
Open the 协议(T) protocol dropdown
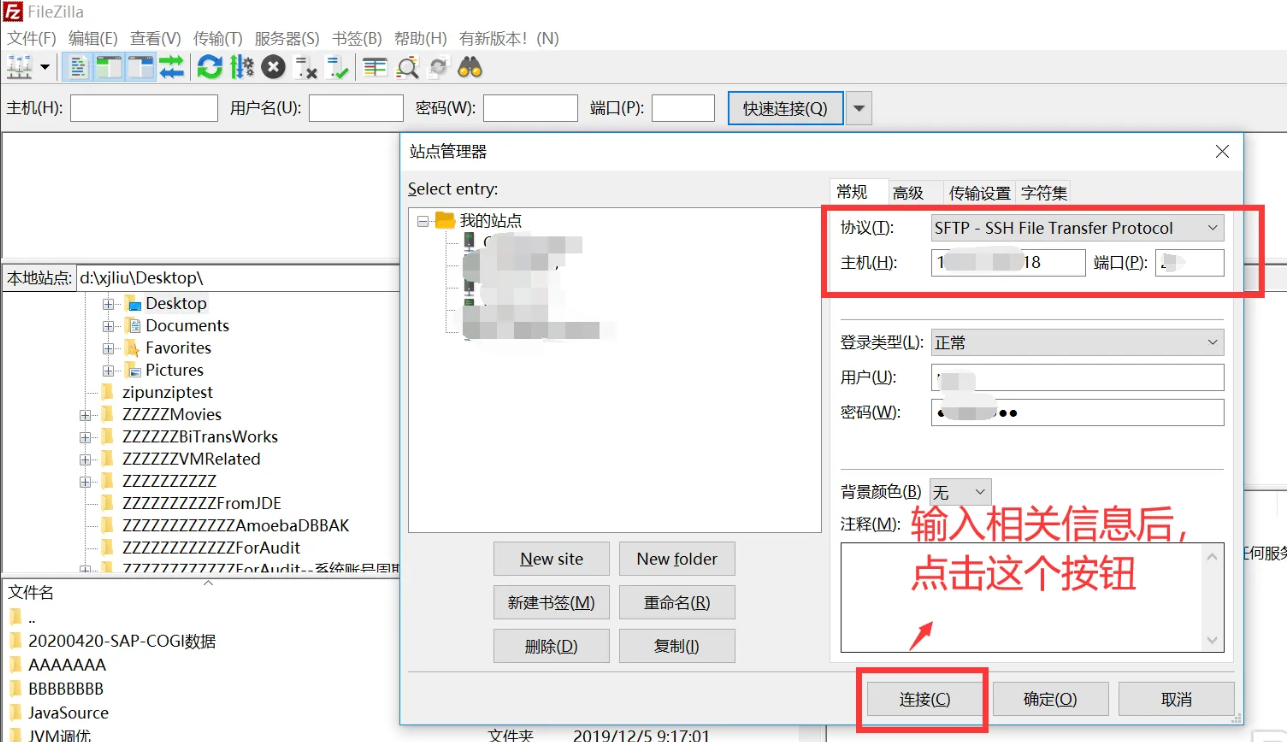click(1077, 228)
